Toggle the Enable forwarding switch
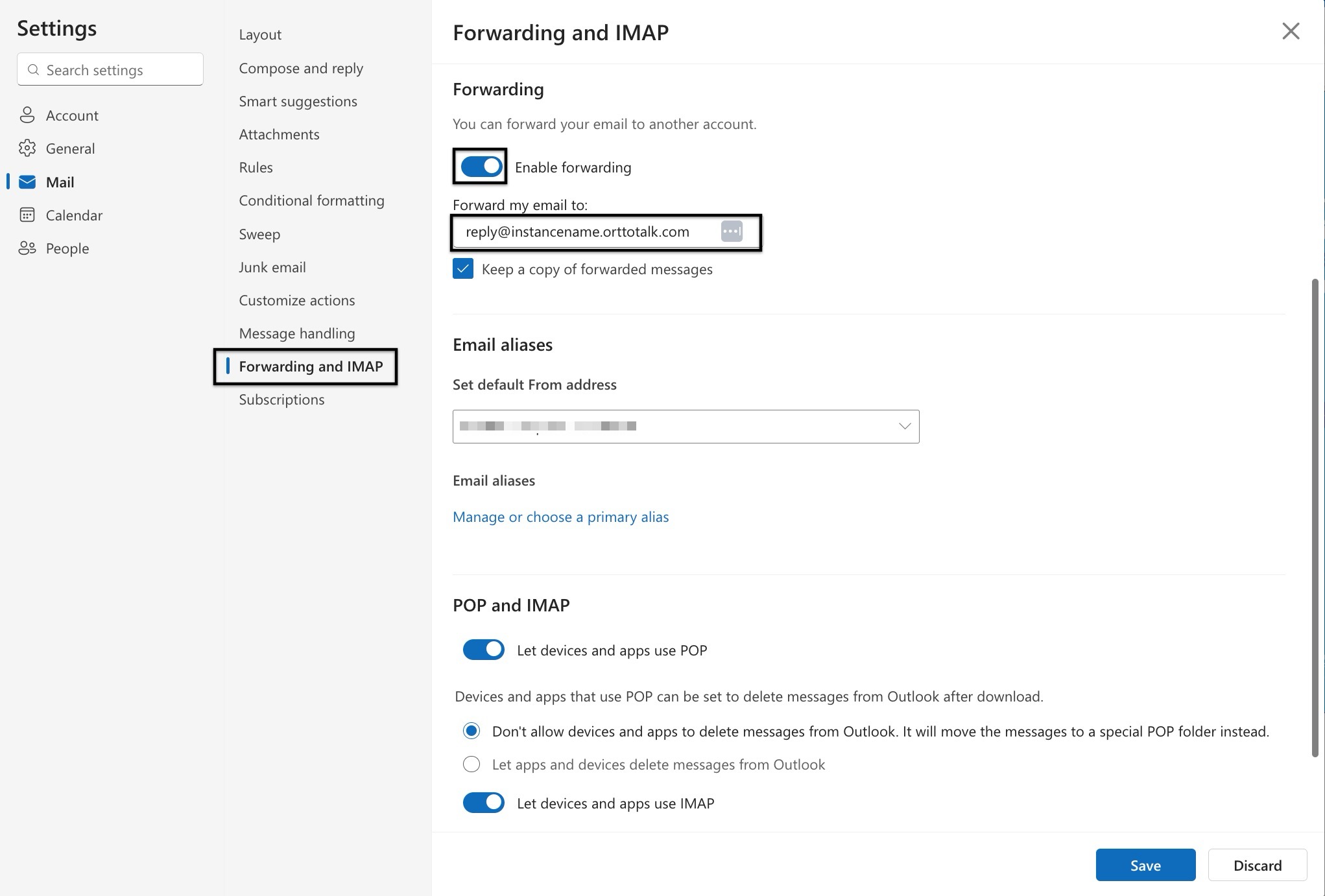The height and width of the screenshot is (896, 1325). tap(481, 167)
